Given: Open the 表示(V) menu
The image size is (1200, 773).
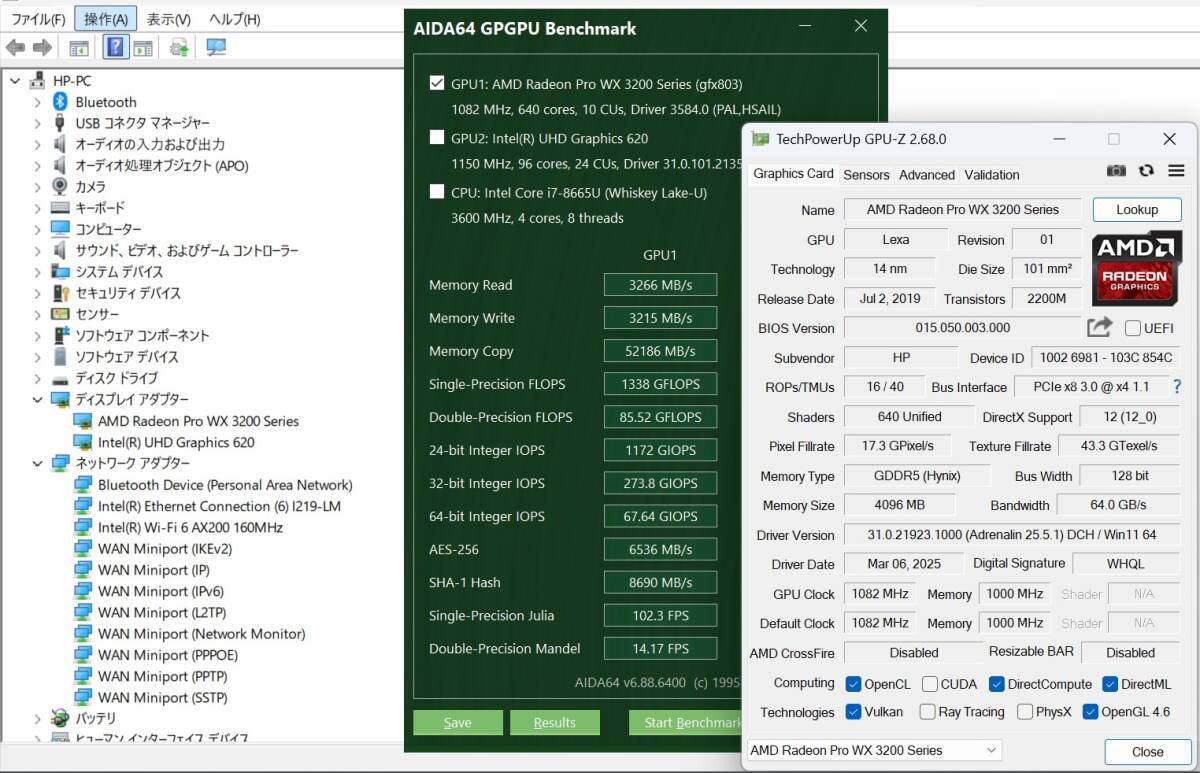Looking at the screenshot, I should click(168, 19).
